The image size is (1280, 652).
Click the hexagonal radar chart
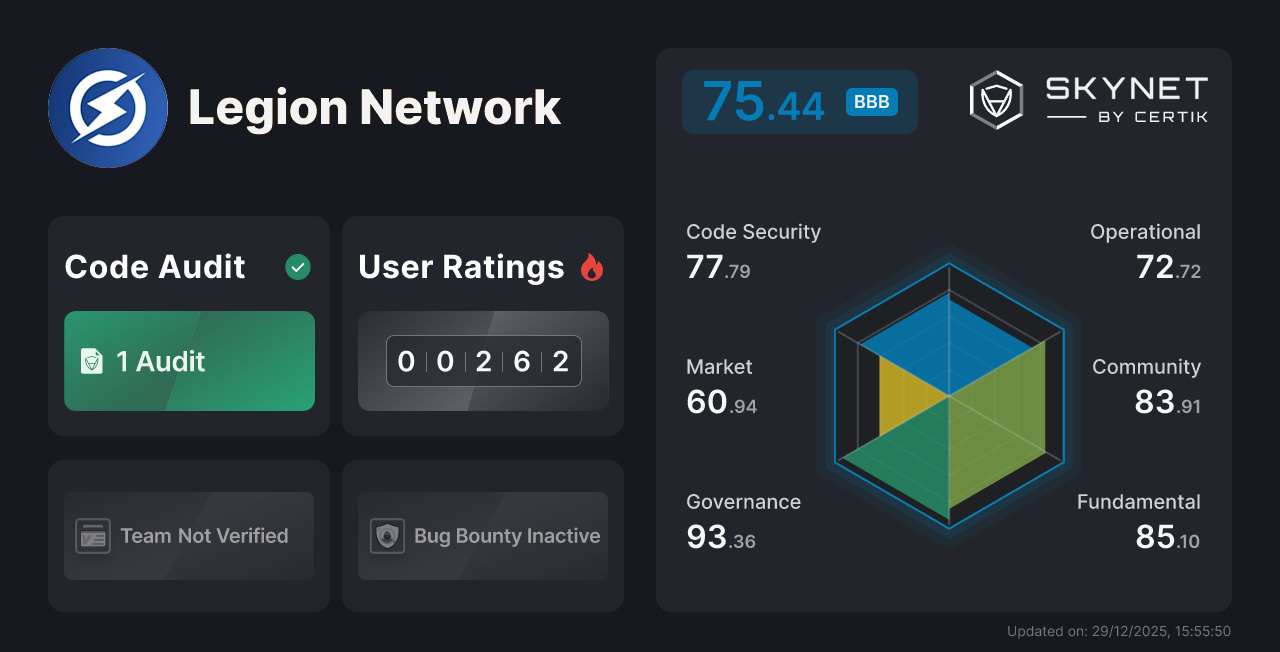(948, 400)
